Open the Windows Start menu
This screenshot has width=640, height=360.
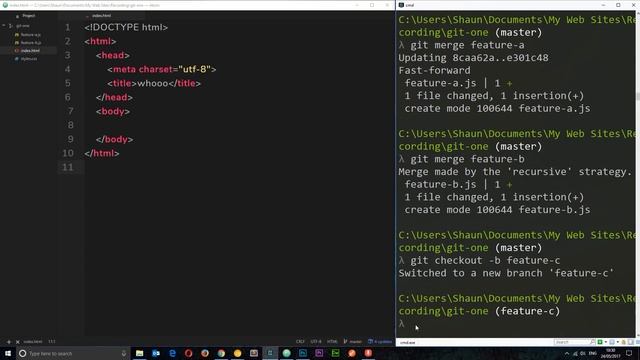(x=8, y=353)
